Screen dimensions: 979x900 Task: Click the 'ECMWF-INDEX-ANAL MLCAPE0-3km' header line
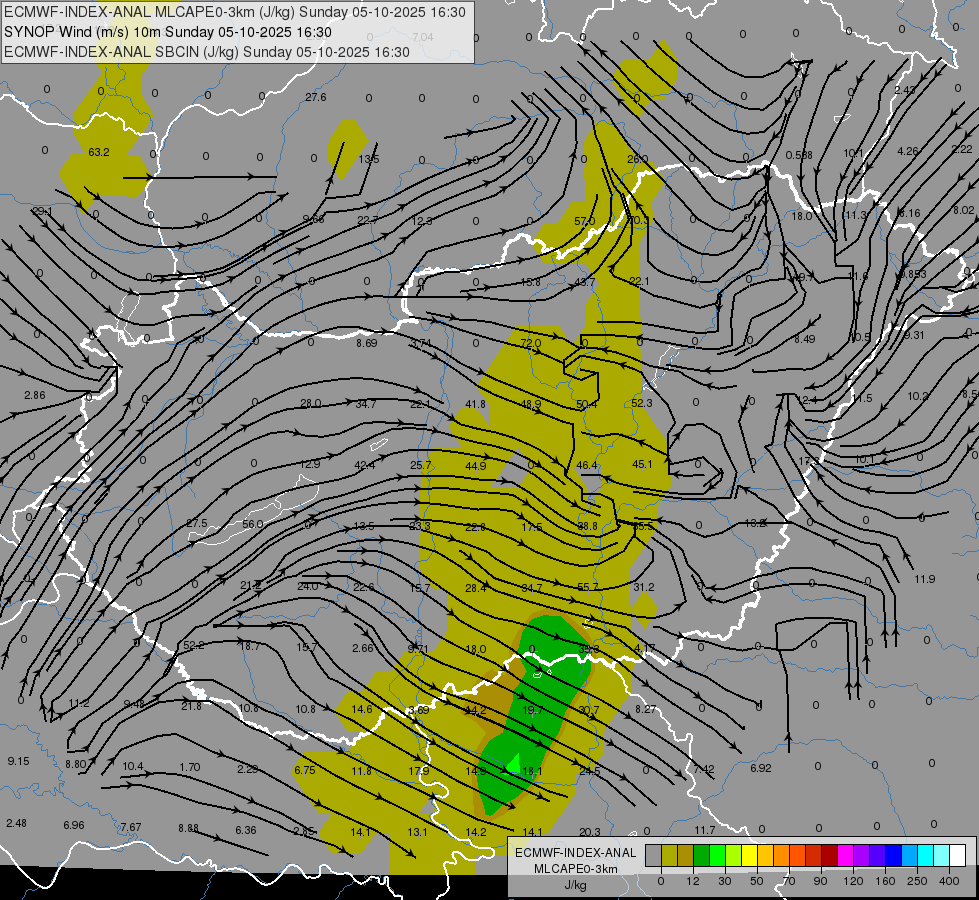(235, 12)
